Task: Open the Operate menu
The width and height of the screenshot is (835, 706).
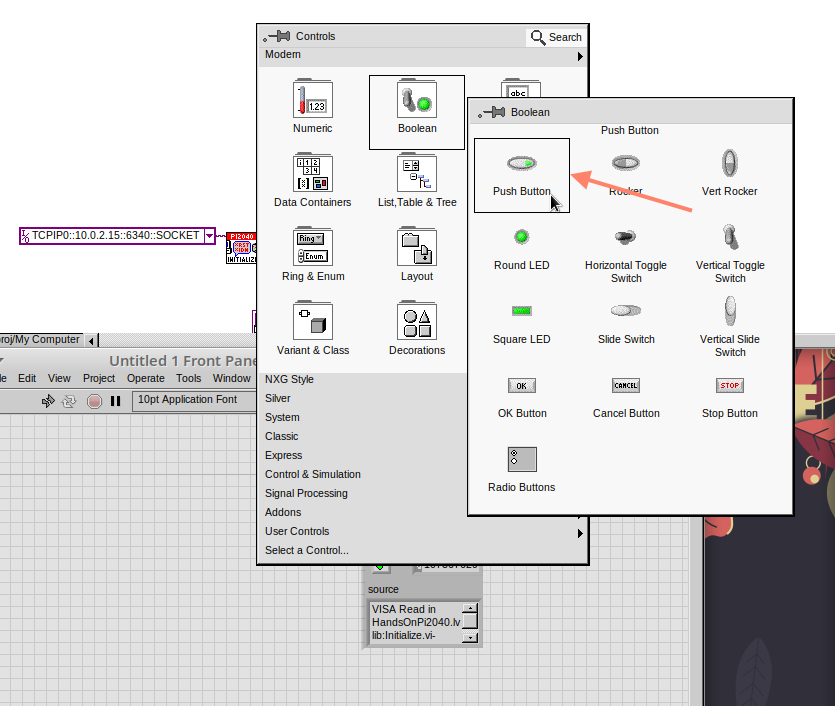Action: pyautogui.click(x=145, y=378)
